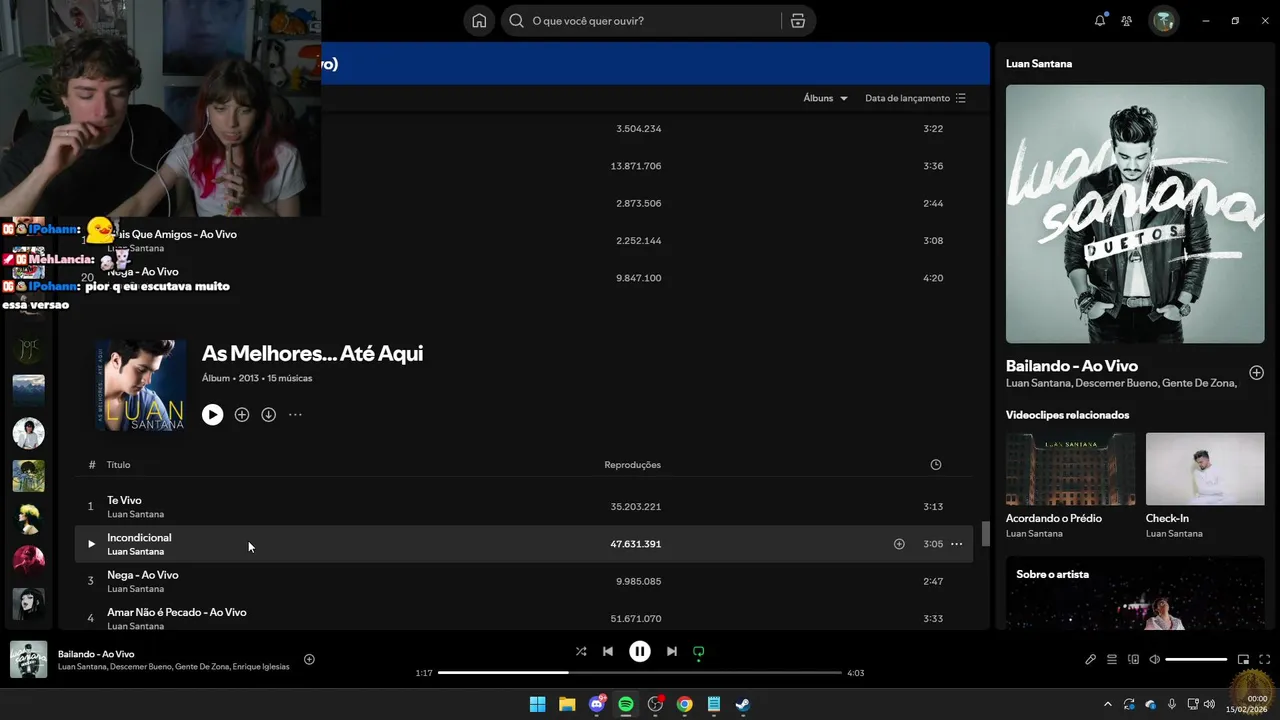1280x720 pixels.
Task: Click the system tray microphone icon
Action: [1171, 704]
